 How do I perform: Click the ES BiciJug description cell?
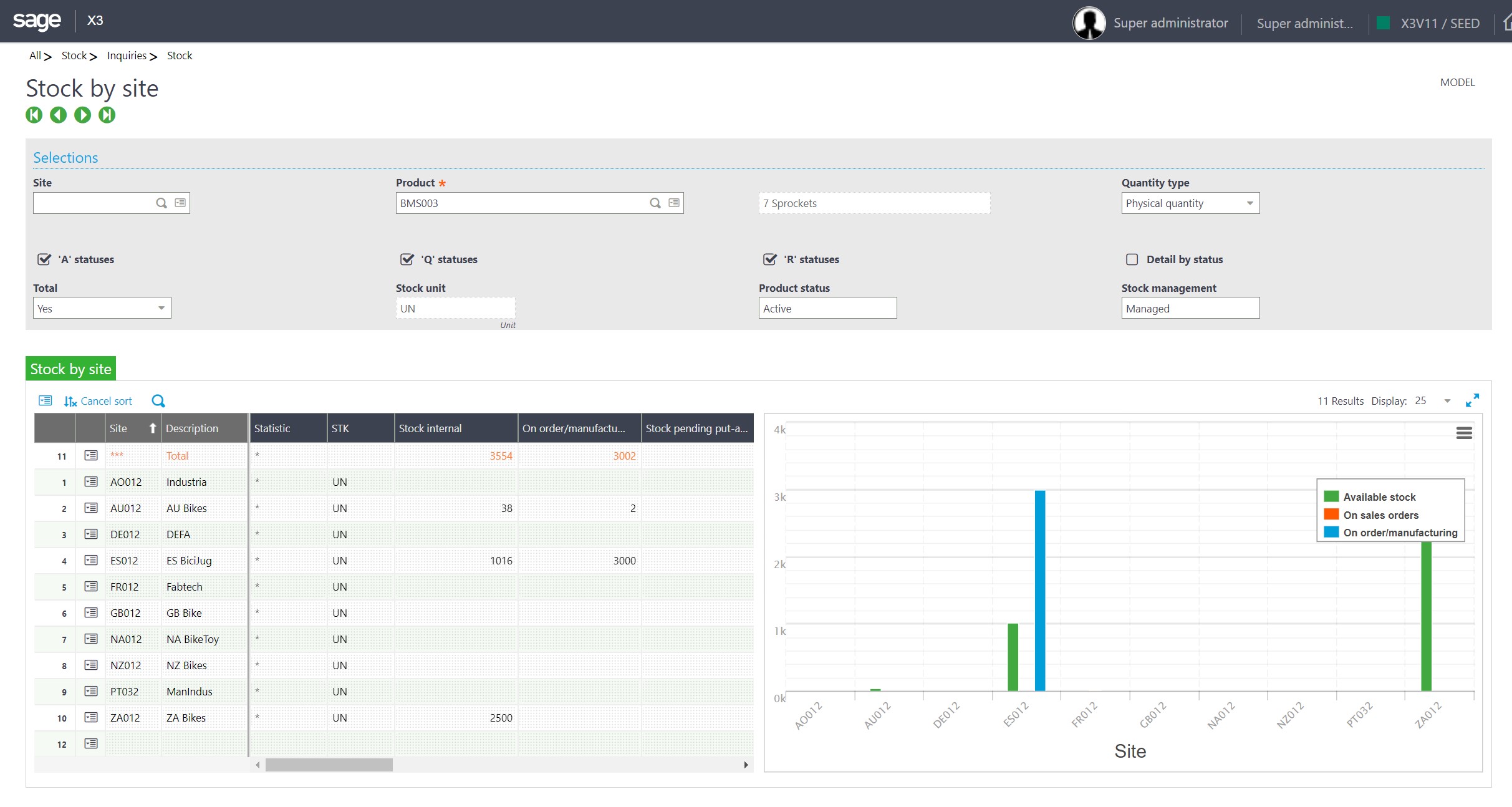[x=205, y=561]
